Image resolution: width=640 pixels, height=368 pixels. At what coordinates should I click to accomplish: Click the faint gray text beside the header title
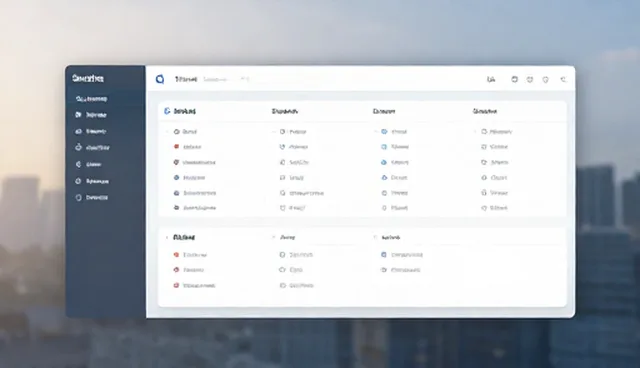215,79
